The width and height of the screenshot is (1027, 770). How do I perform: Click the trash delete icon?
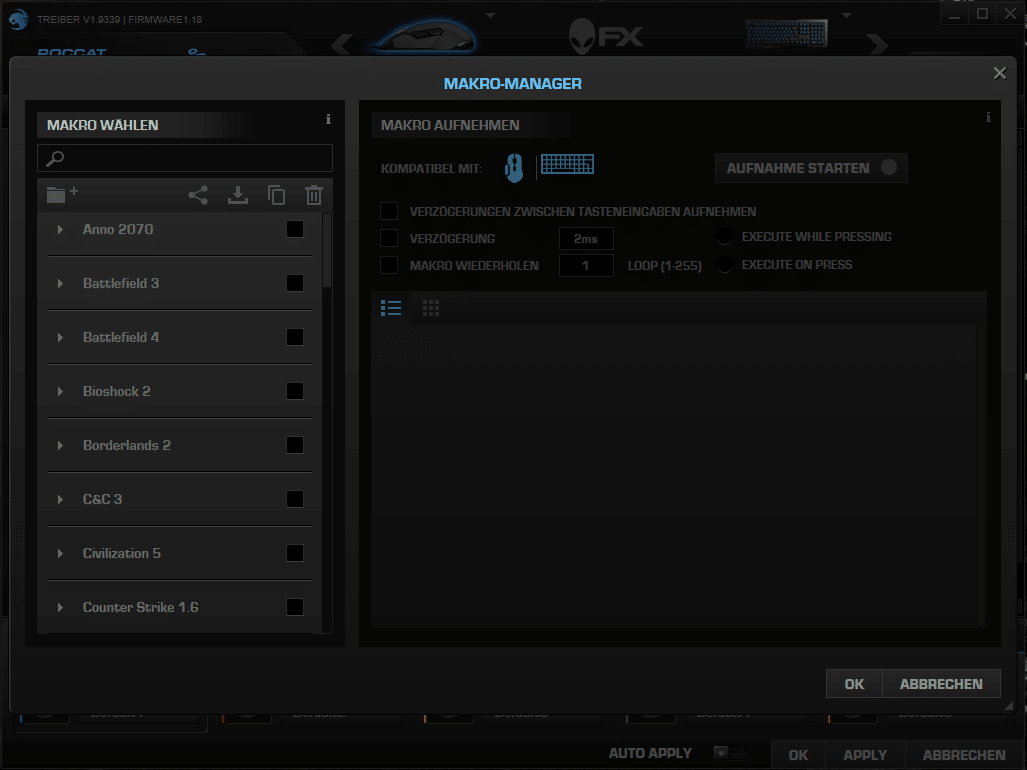tap(314, 196)
